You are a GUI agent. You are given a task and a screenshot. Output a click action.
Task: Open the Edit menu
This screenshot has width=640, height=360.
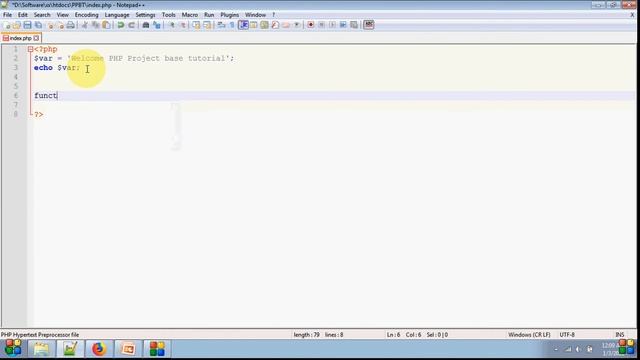coord(23,15)
